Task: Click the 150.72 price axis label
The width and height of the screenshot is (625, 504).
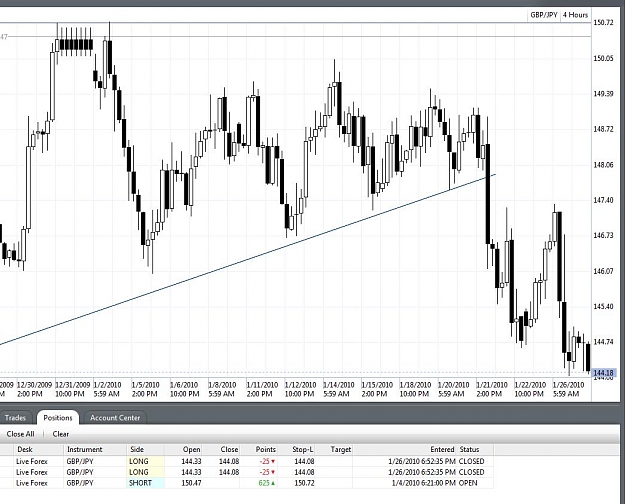Action: 603,23
